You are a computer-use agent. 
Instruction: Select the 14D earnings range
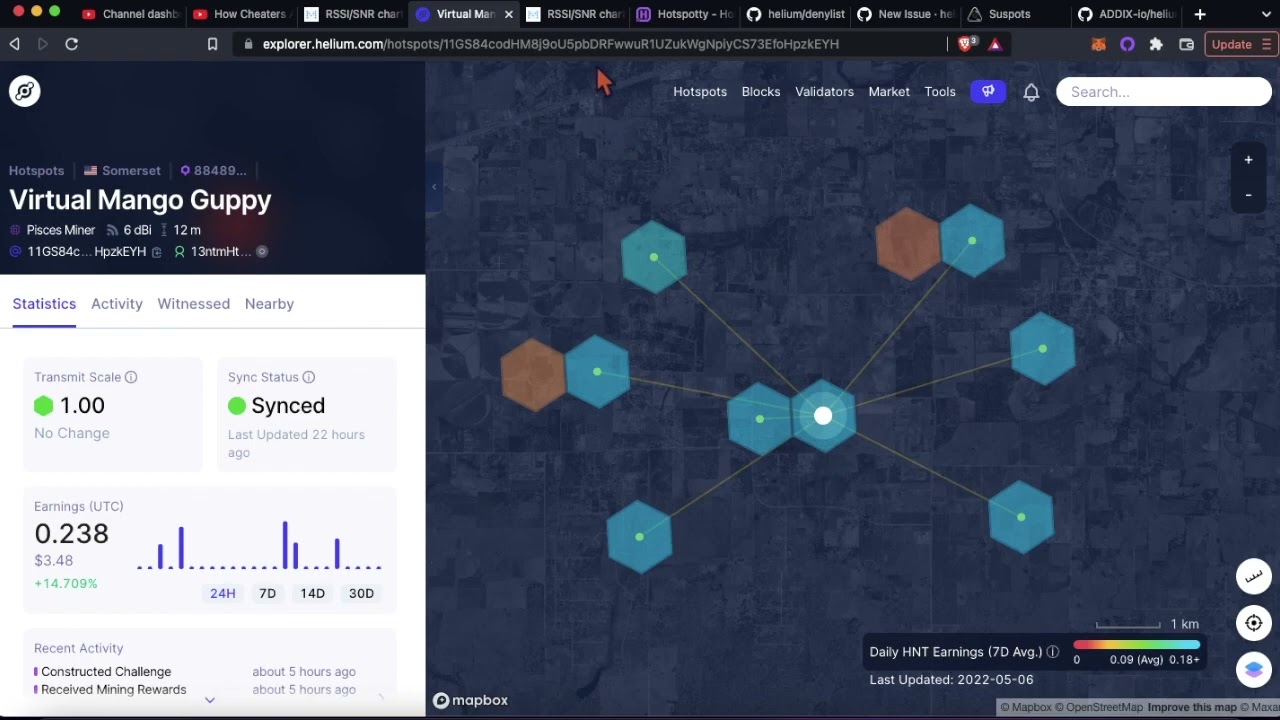coord(312,593)
